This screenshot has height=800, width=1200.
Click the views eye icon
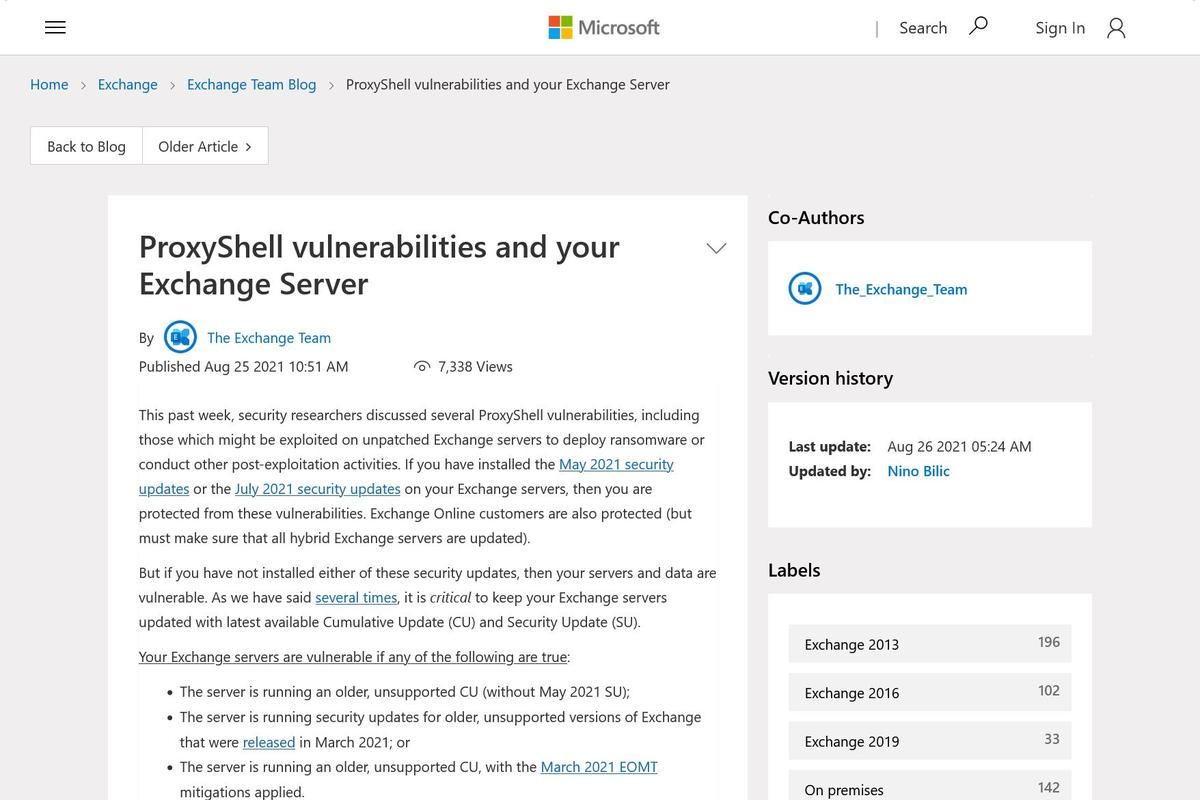tap(422, 367)
